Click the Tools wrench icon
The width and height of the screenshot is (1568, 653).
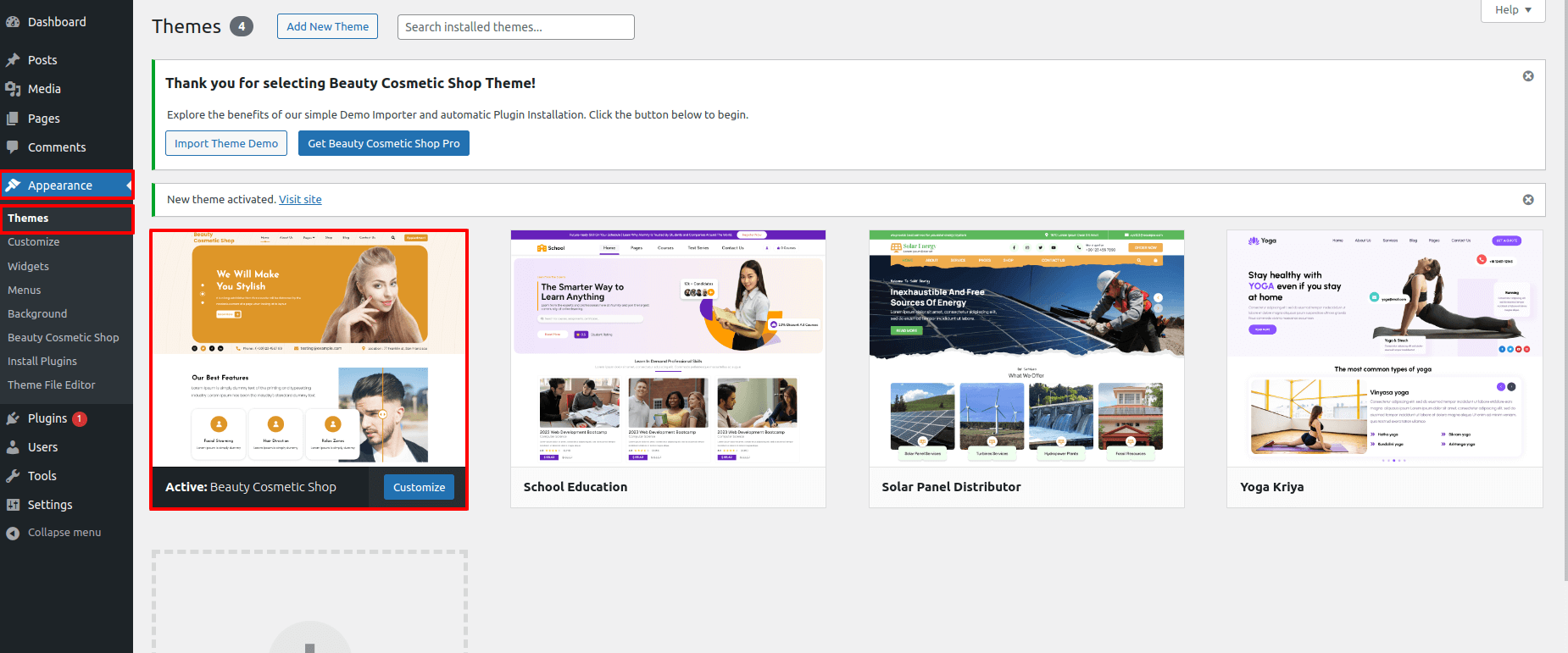[x=13, y=476]
